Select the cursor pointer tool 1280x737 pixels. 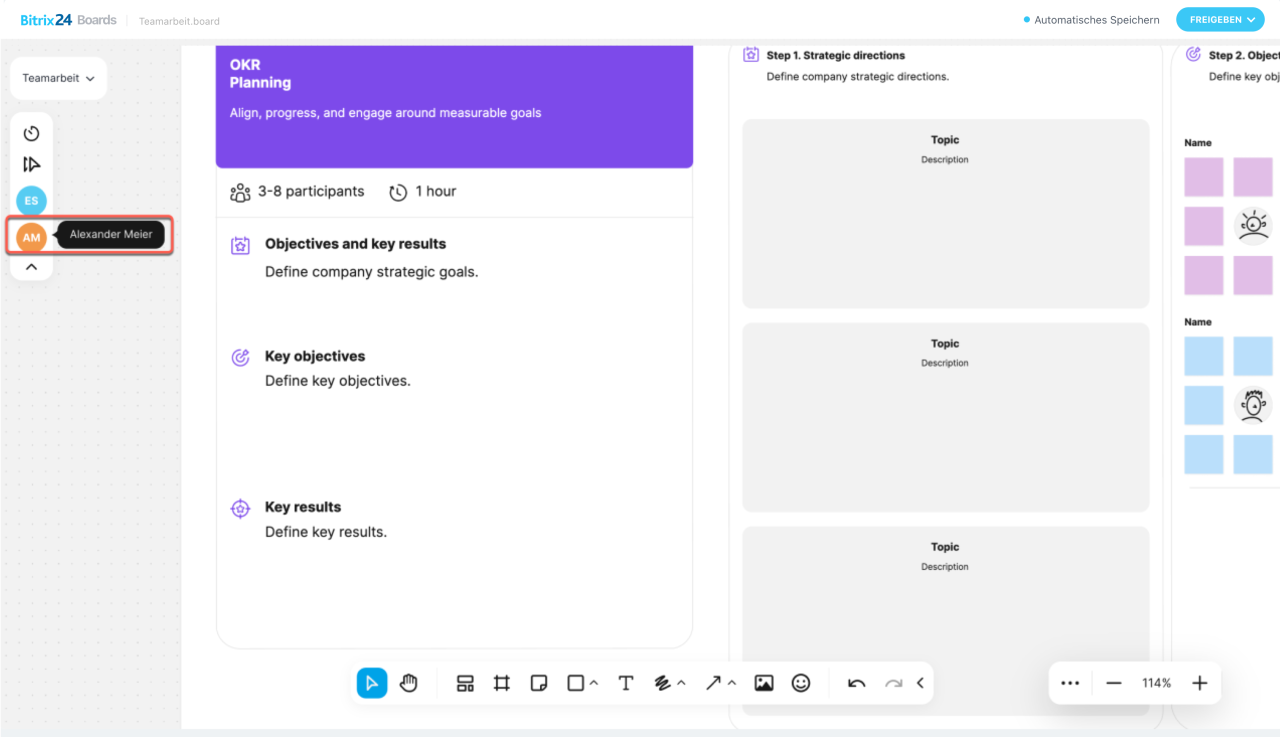(x=372, y=683)
